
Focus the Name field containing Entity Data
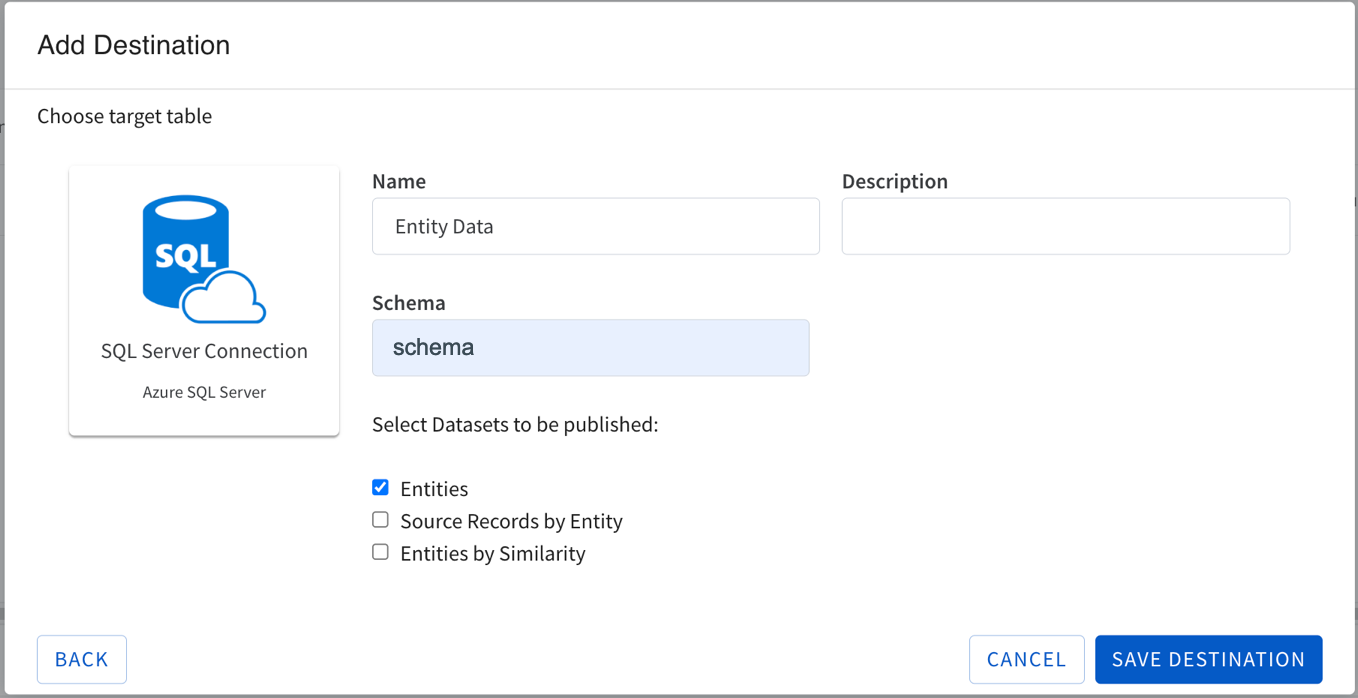click(x=595, y=226)
